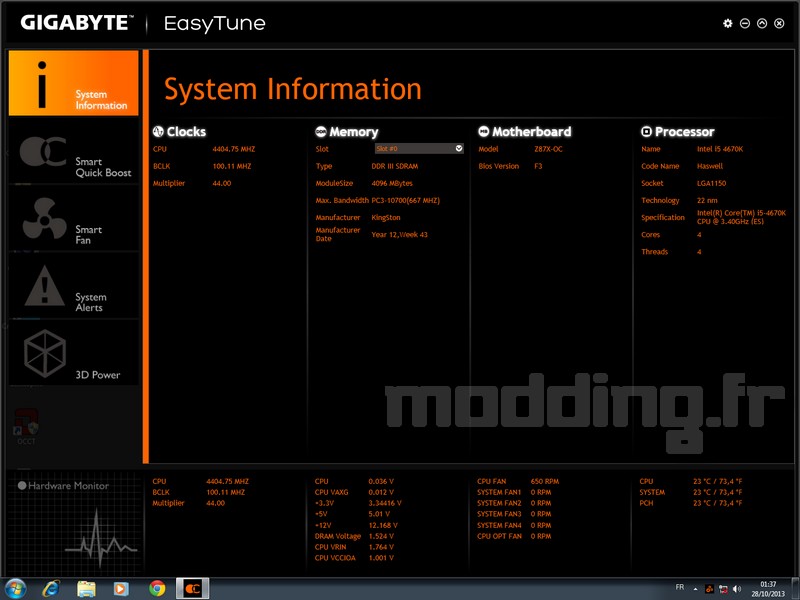The width and height of the screenshot is (800, 600).
Task: Click the GIGABYTE logo
Action: point(77,23)
